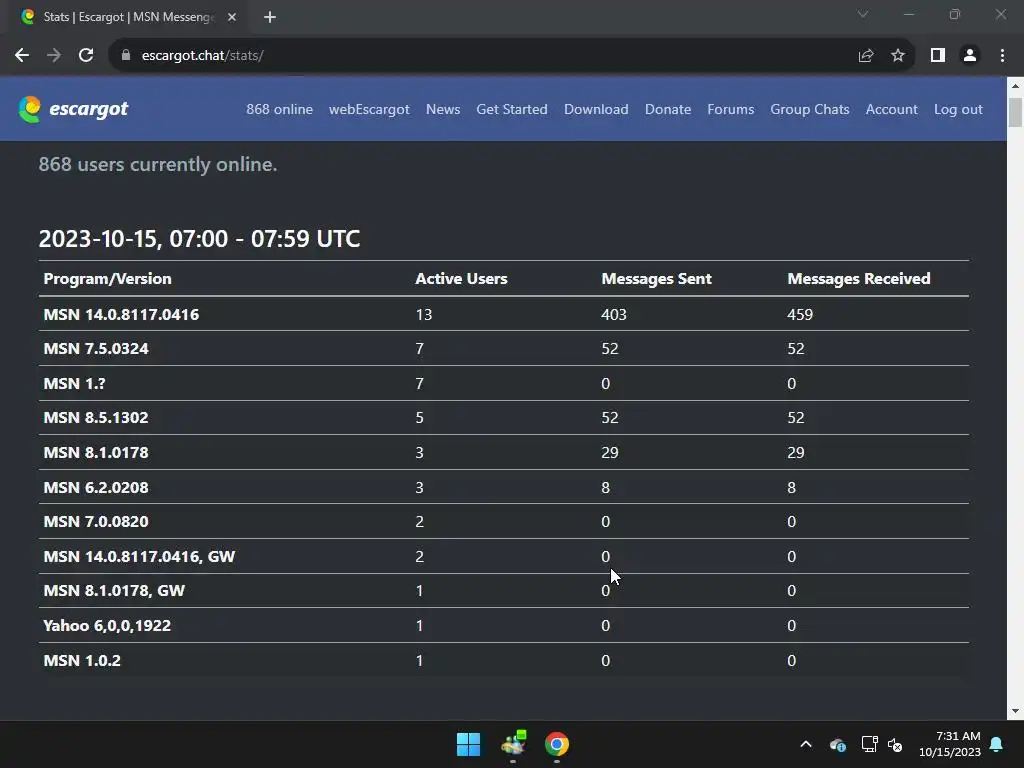Click the 403 messages sent value

tap(614, 315)
